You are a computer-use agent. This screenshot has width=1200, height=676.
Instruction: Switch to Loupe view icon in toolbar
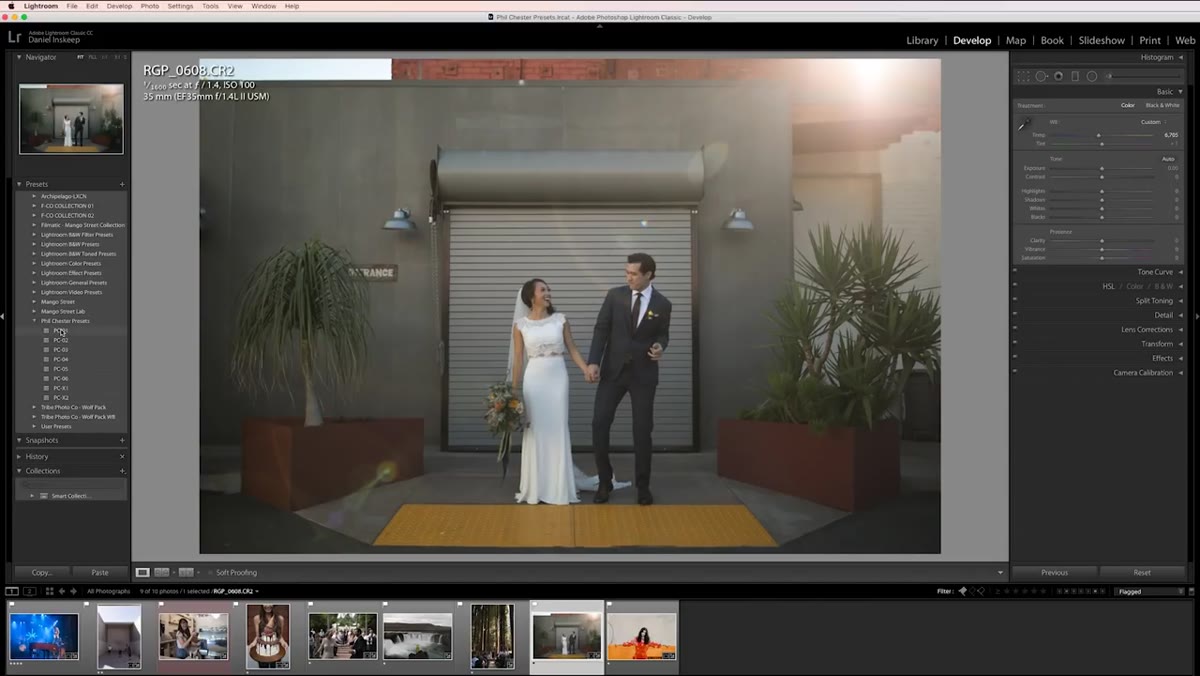143,572
